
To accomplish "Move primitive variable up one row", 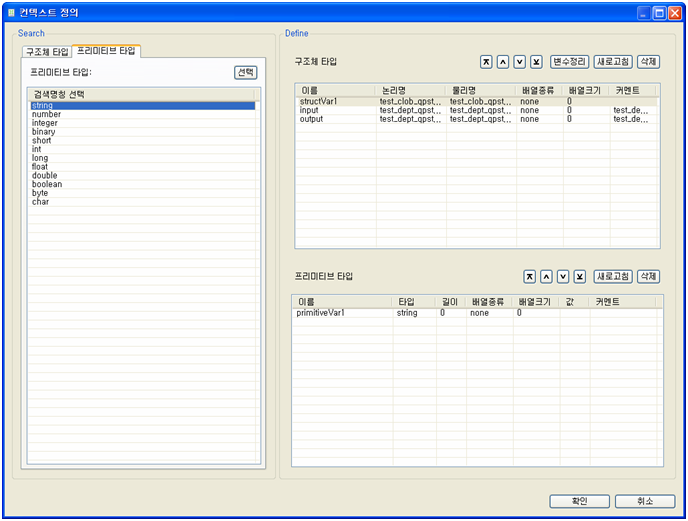I will click(546, 277).
